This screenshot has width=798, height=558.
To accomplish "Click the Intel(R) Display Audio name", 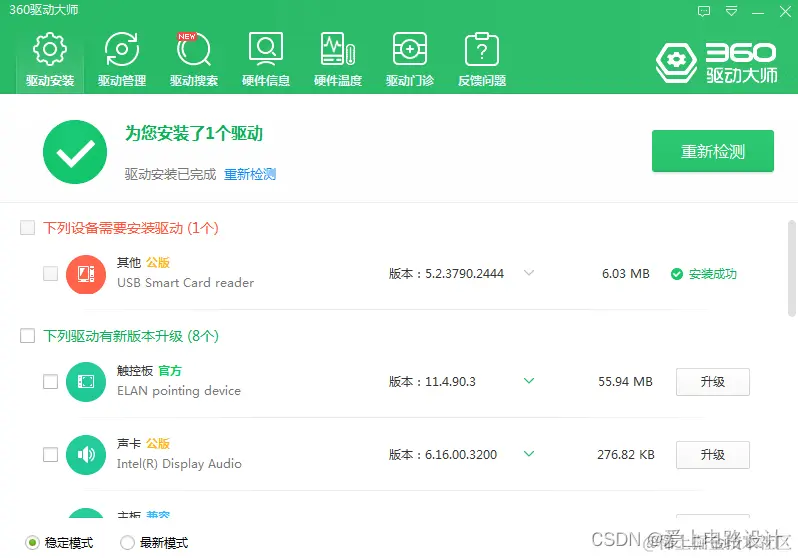I will tap(179, 464).
